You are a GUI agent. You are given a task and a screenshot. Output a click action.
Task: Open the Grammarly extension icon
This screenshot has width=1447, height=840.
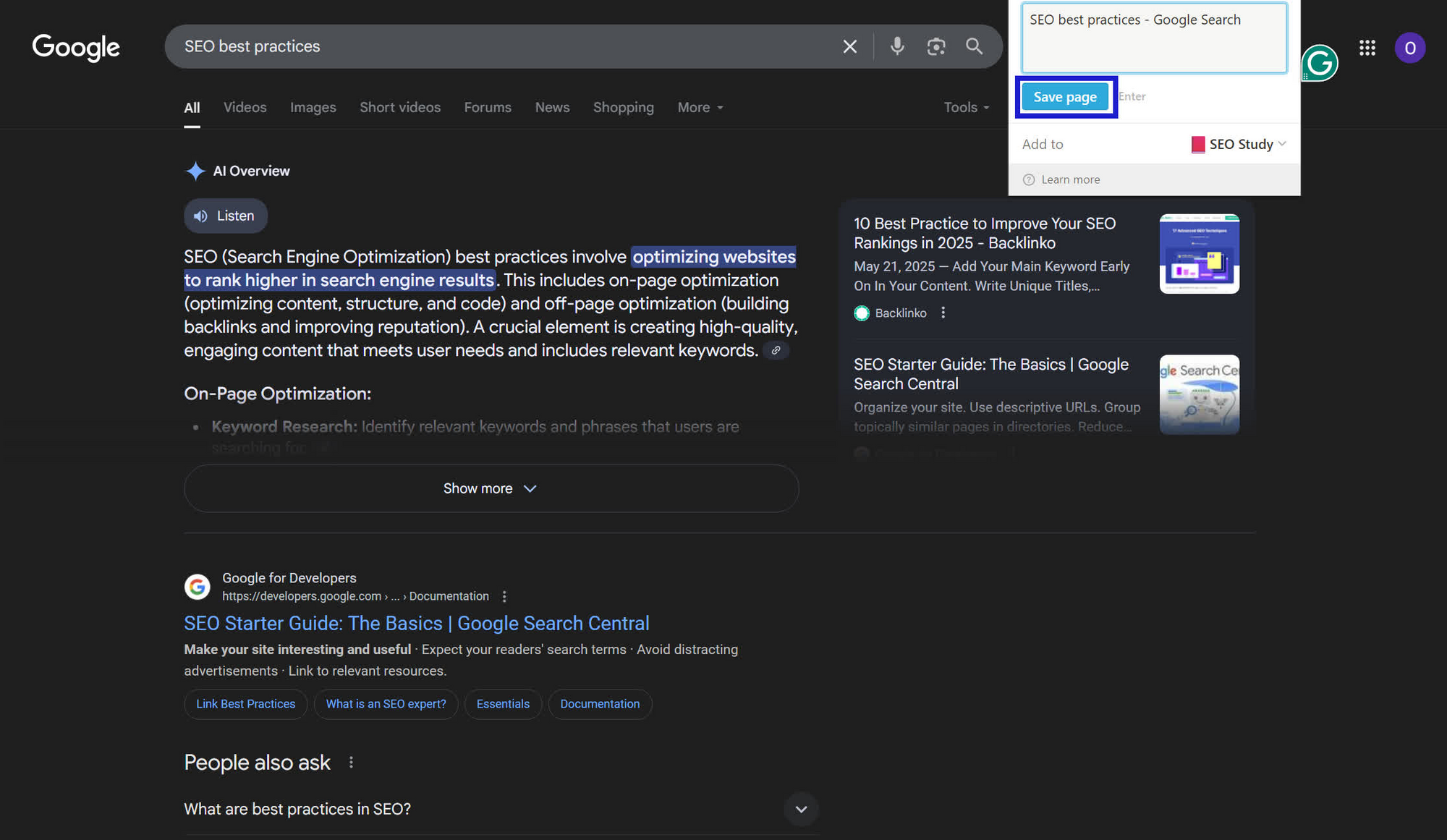click(x=1320, y=63)
